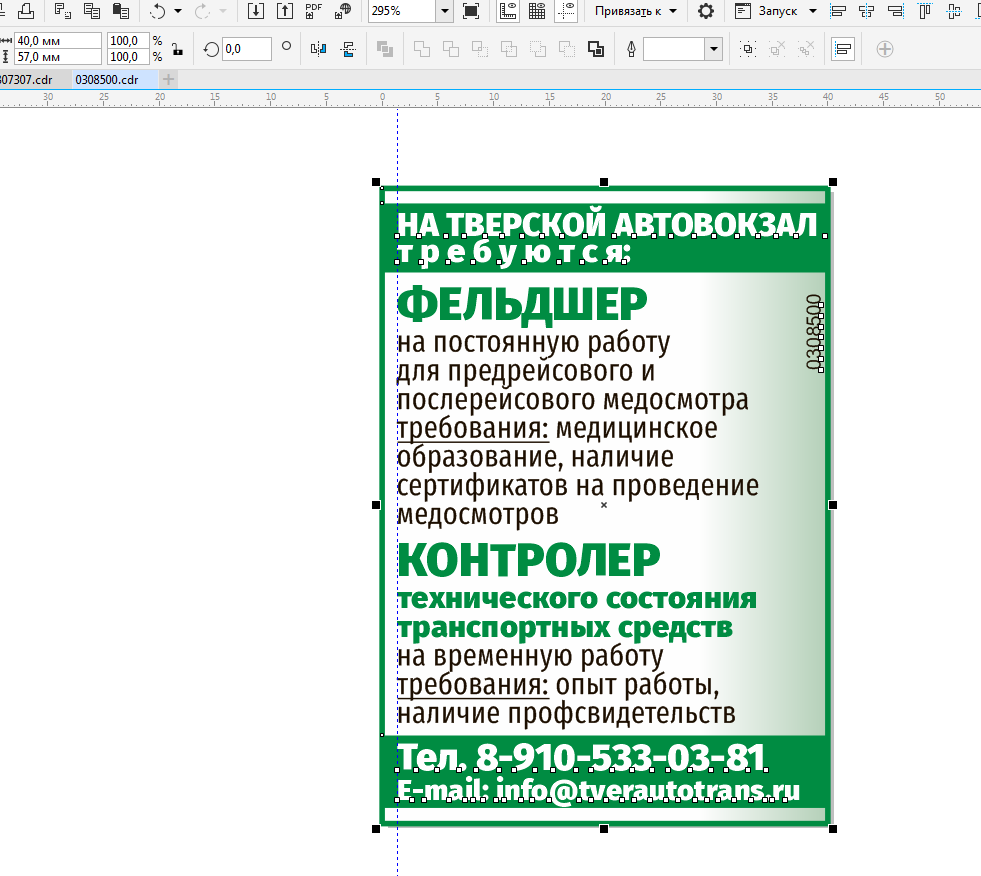Screen dimensions: 981x876
Task: Mirror the selection vertically
Action: (x=348, y=49)
